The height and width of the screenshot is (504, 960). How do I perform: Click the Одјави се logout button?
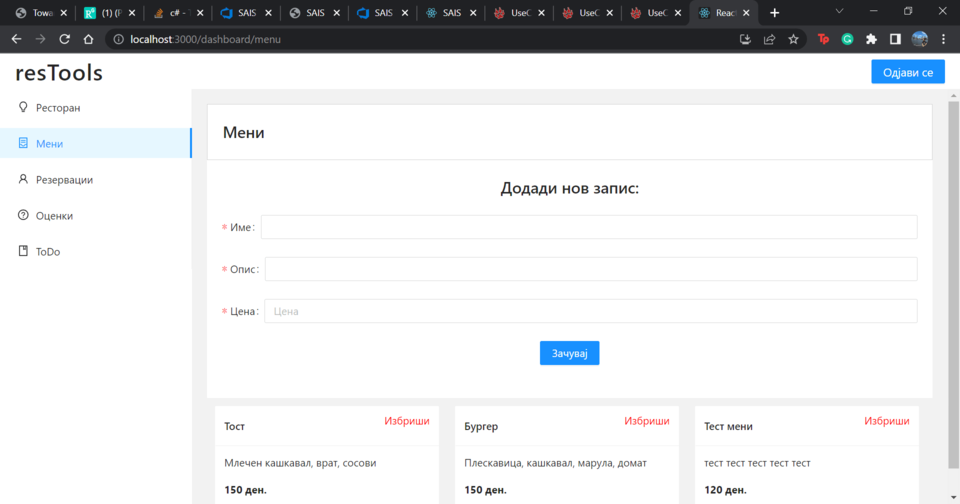pos(907,72)
